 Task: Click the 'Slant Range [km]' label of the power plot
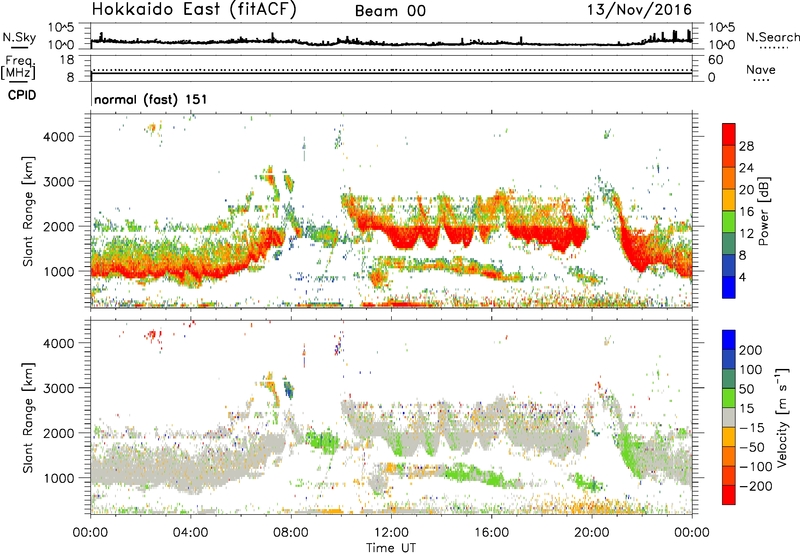(28, 211)
